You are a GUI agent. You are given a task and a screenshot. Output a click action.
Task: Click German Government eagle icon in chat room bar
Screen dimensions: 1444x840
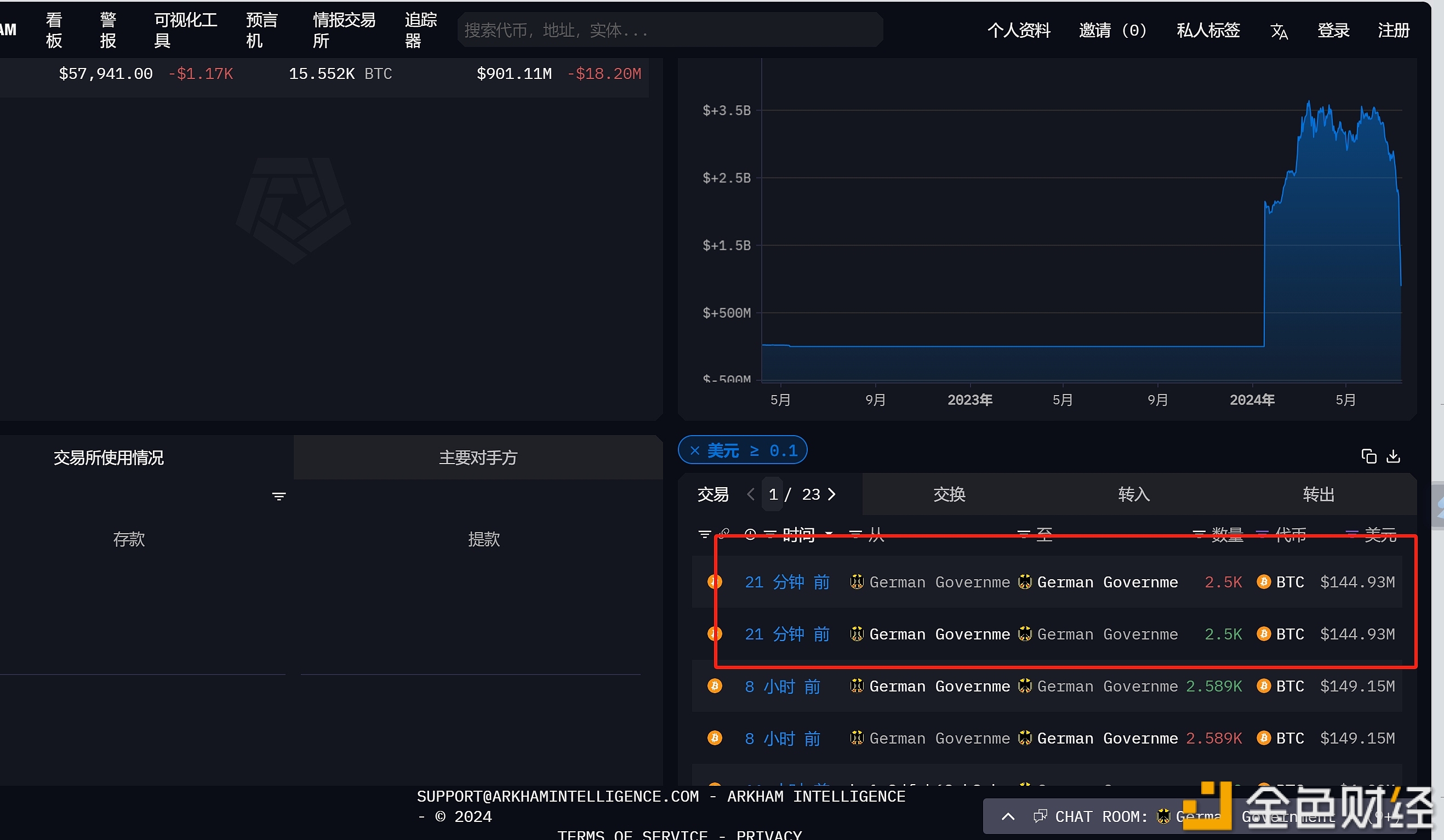(1163, 816)
